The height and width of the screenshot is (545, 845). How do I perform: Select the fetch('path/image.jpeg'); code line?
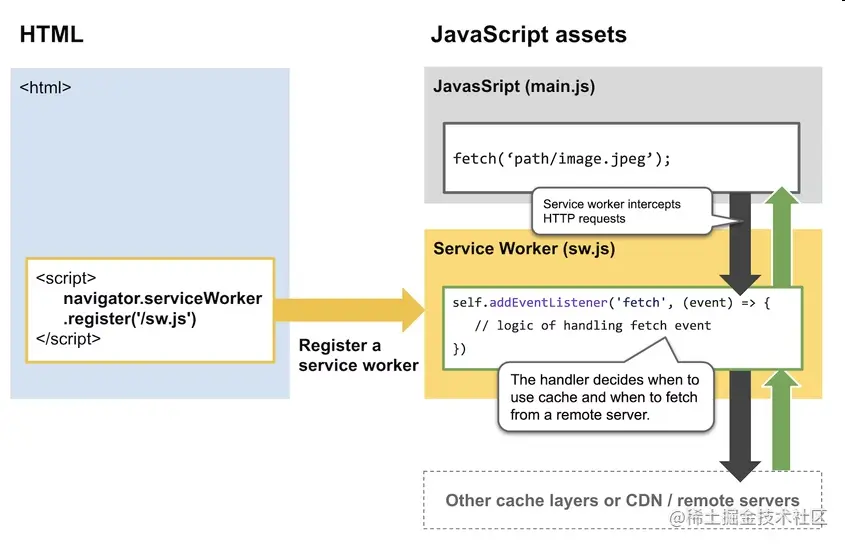[x=562, y=158]
